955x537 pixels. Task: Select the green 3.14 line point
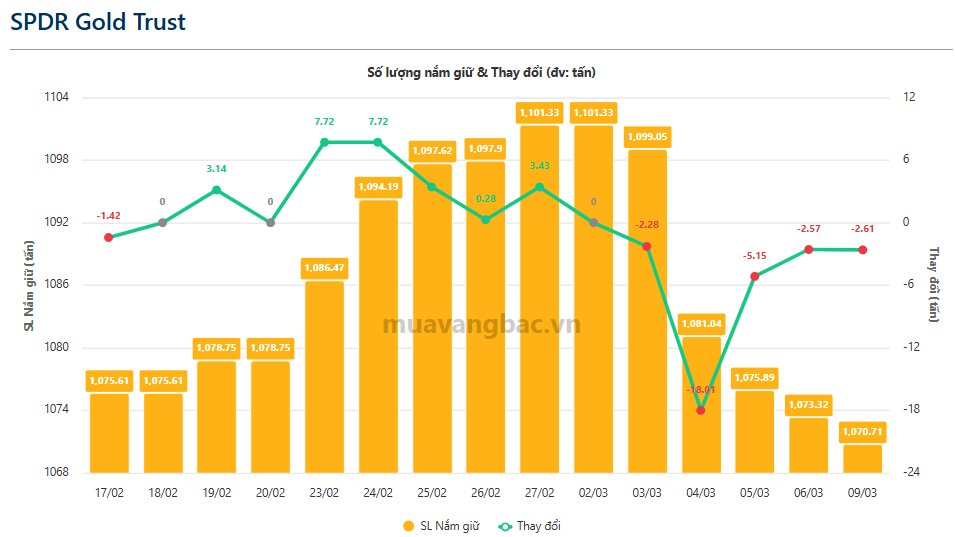pos(216,190)
